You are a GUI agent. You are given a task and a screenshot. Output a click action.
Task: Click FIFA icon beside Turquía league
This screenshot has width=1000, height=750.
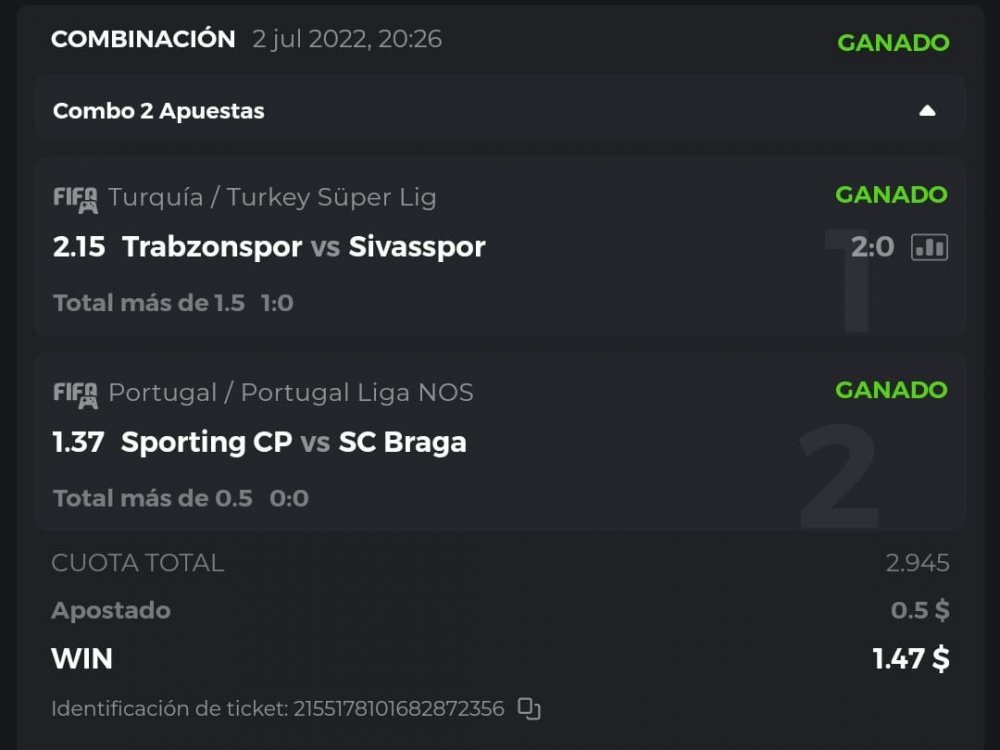point(75,198)
